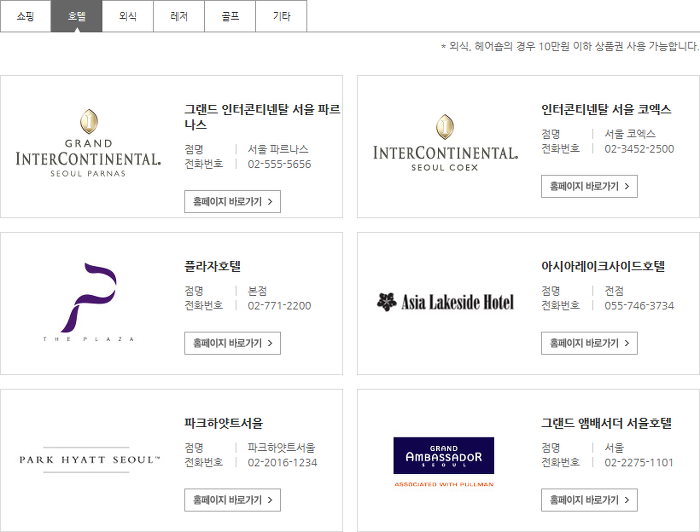Click phone number 02-2016-1234
This screenshot has height=532, width=700.
coord(283,463)
